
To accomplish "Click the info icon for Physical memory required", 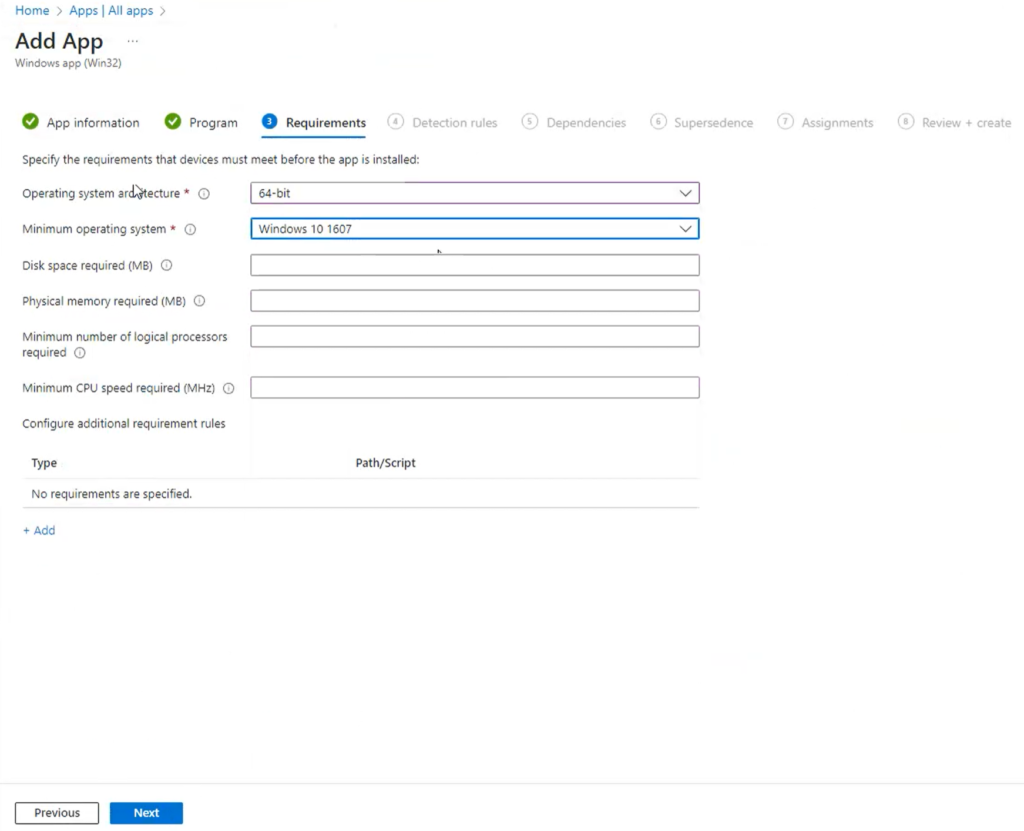I will [199, 301].
